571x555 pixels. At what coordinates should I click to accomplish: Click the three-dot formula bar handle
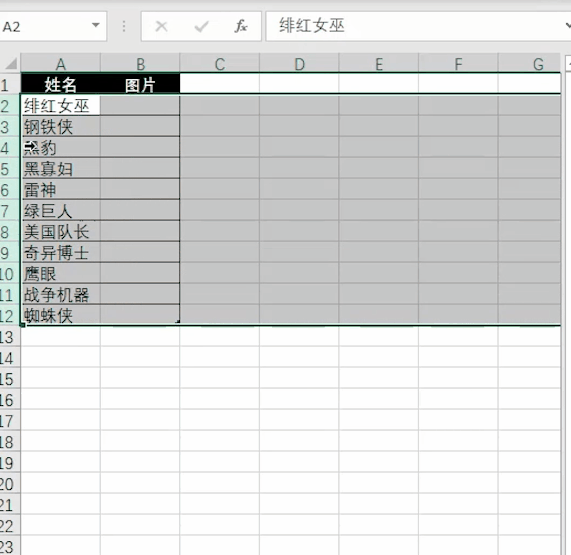(124, 26)
